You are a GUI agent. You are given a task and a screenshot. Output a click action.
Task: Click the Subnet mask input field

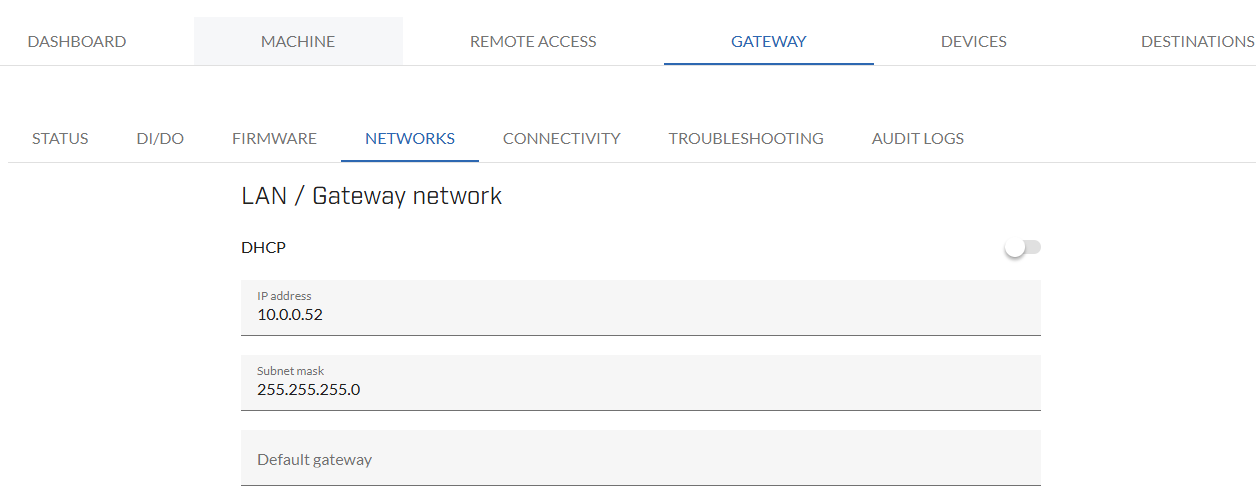click(x=641, y=383)
